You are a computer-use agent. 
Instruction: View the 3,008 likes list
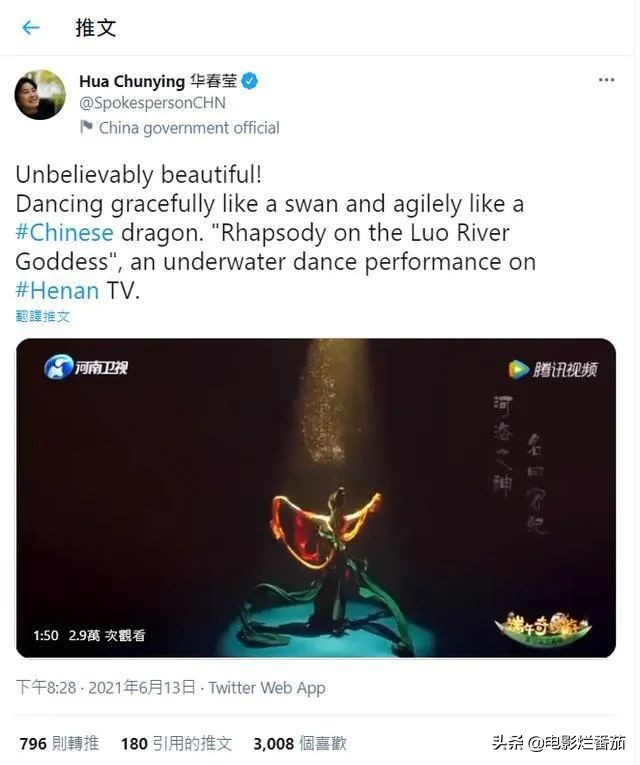(300, 744)
